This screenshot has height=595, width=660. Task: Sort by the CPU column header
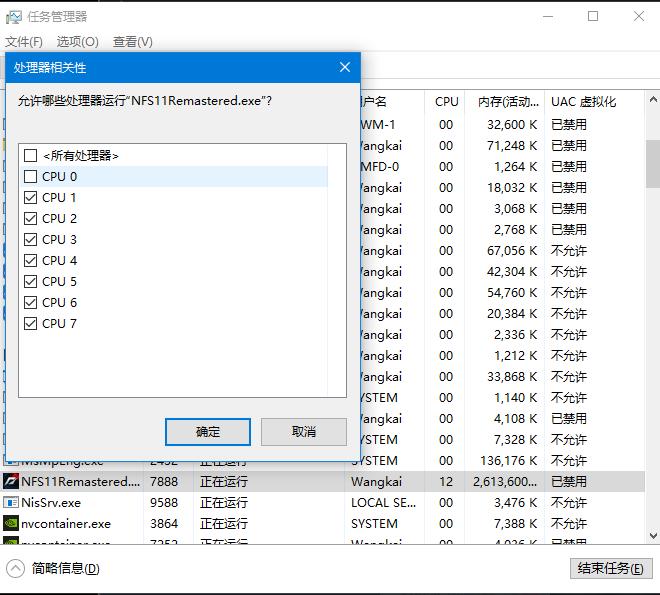click(x=447, y=101)
